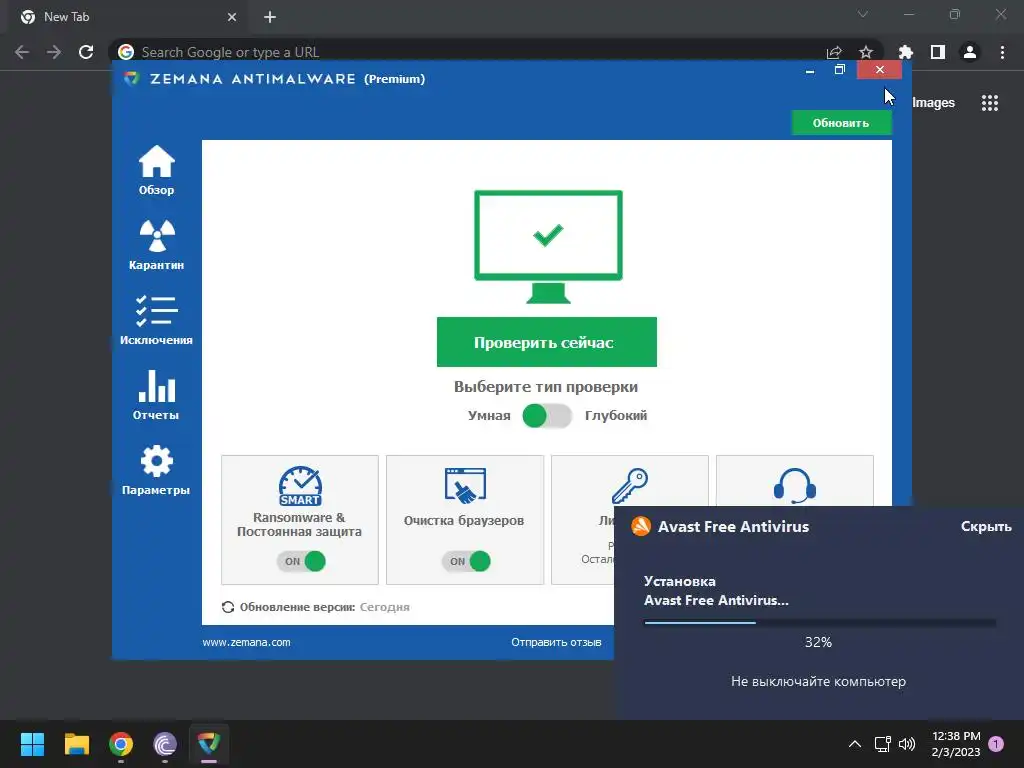
Task: Click the Ransomware SMART protection icon
Action: click(x=300, y=486)
